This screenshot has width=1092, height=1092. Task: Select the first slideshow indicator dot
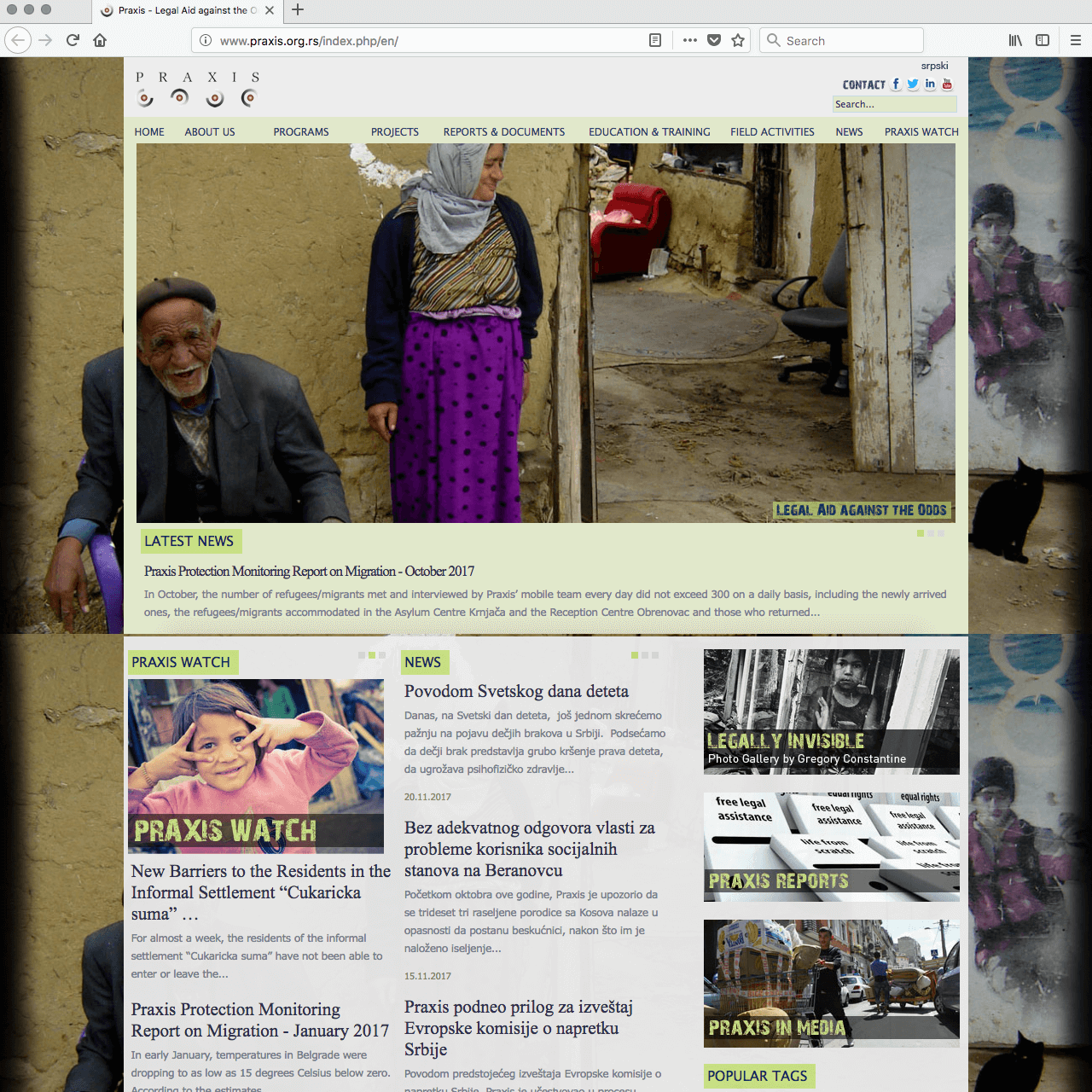pos(921,533)
